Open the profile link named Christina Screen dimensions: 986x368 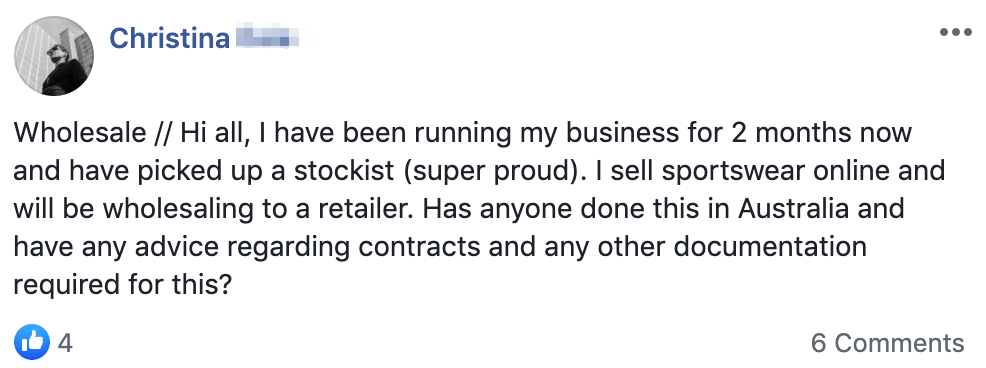pos(170,38)
